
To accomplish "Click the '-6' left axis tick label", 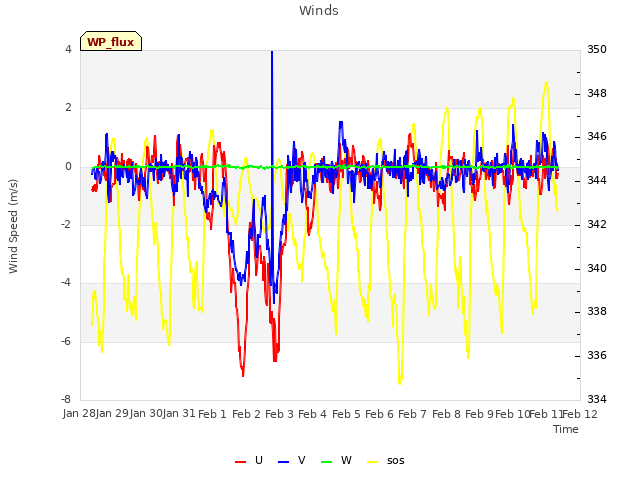I will (x=66, y=341).
